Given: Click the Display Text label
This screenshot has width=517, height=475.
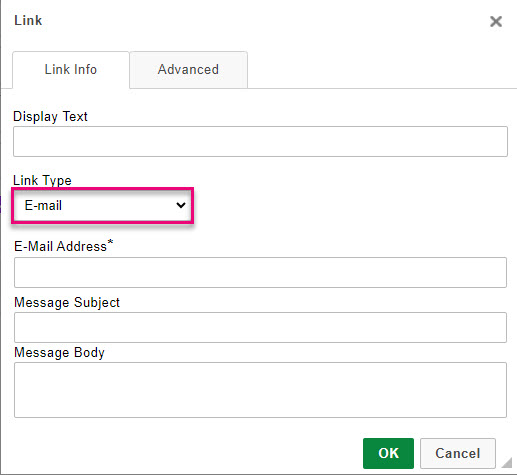Looking at the screenshot, I should click(50, 117).
